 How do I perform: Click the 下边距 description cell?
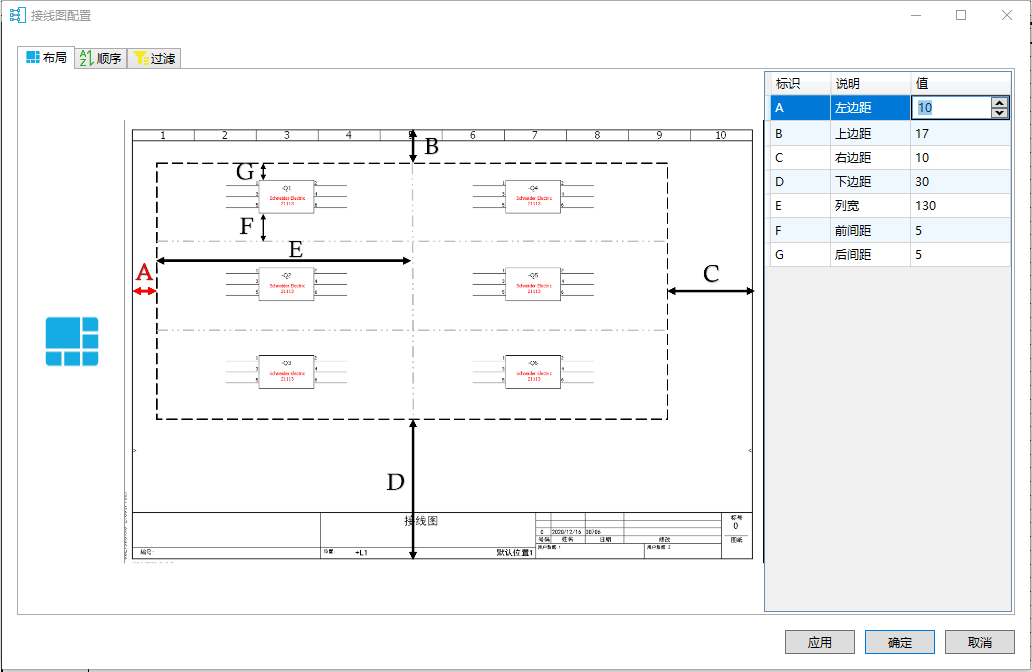(x=870, y=182)
